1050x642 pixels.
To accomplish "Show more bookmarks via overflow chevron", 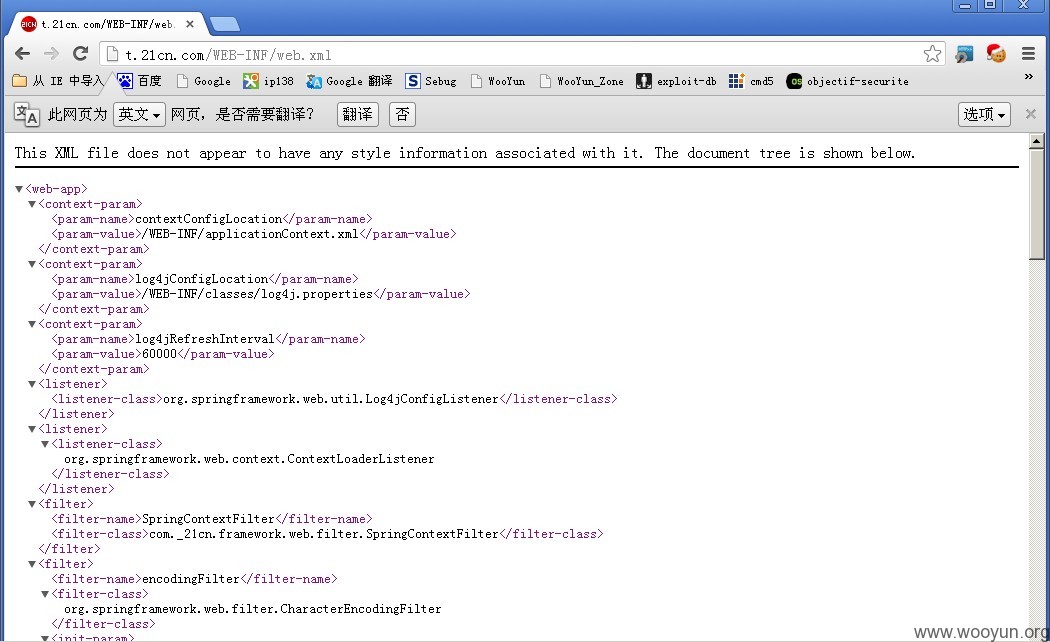I will point(1029,77).
